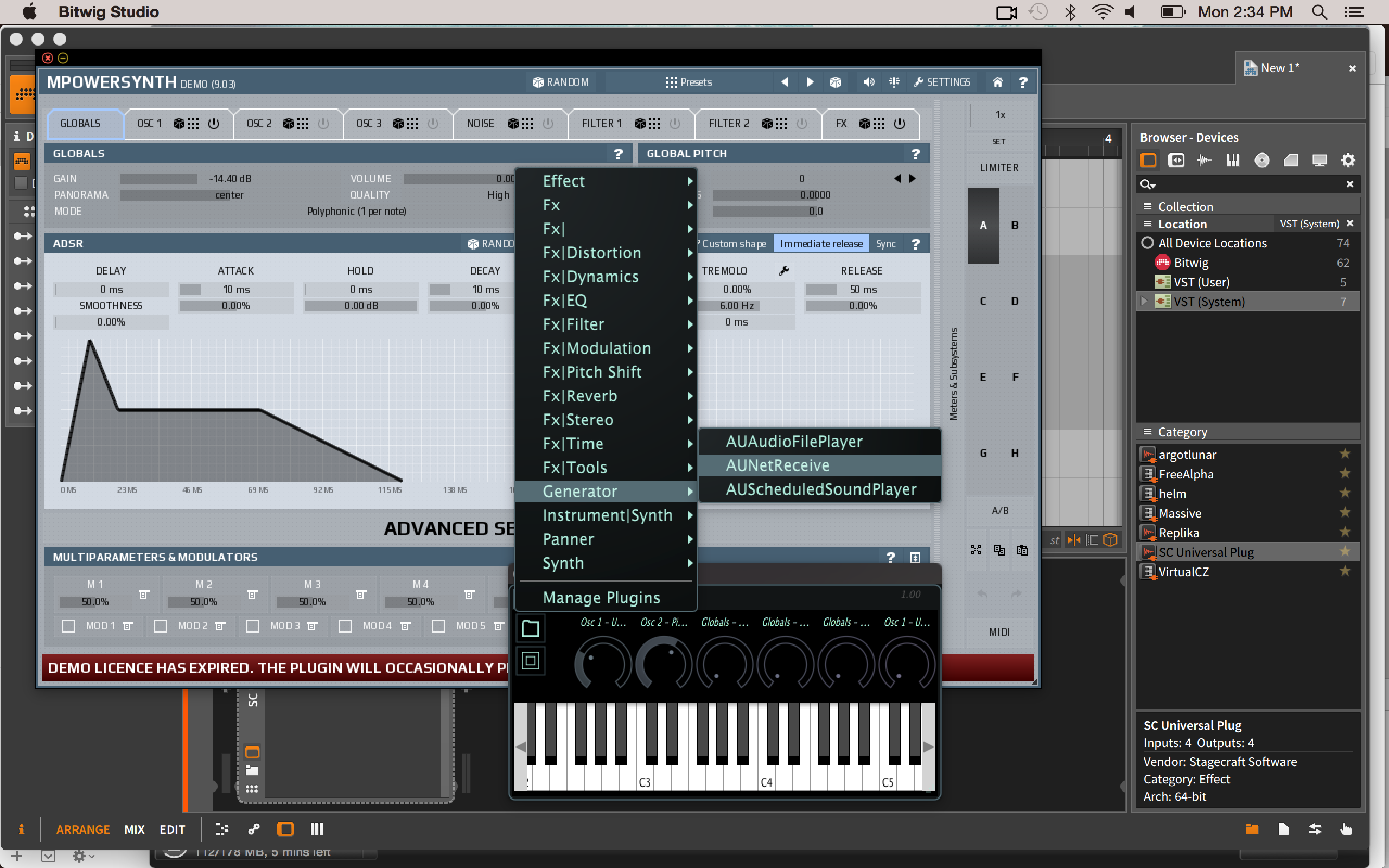Screen dimensions: 1389x868
Task: Switch to ARRANGE view
Action: (83, 829)
